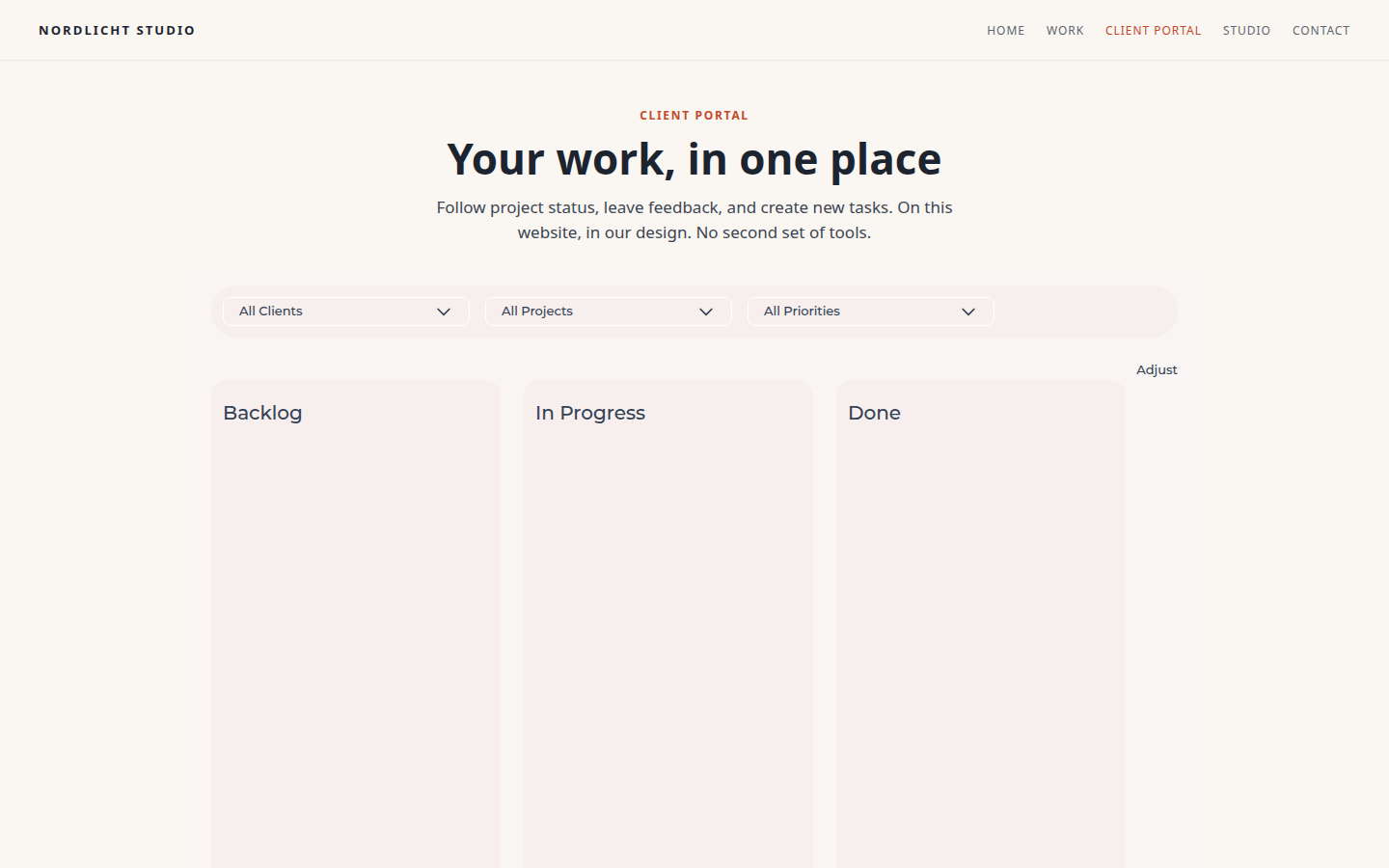Open the Studio nav link

1247,31
